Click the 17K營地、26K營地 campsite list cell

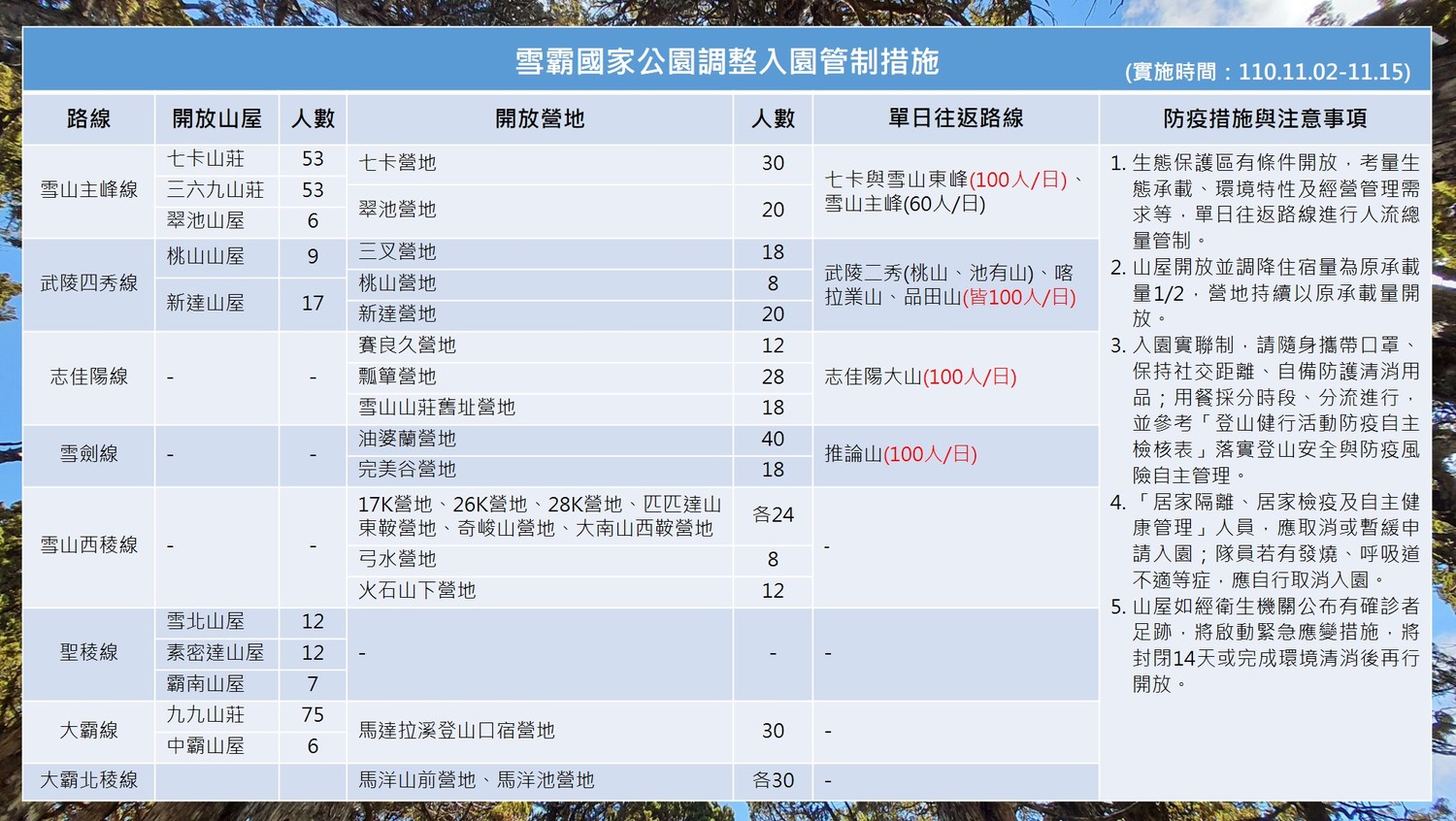coord(540,516)
